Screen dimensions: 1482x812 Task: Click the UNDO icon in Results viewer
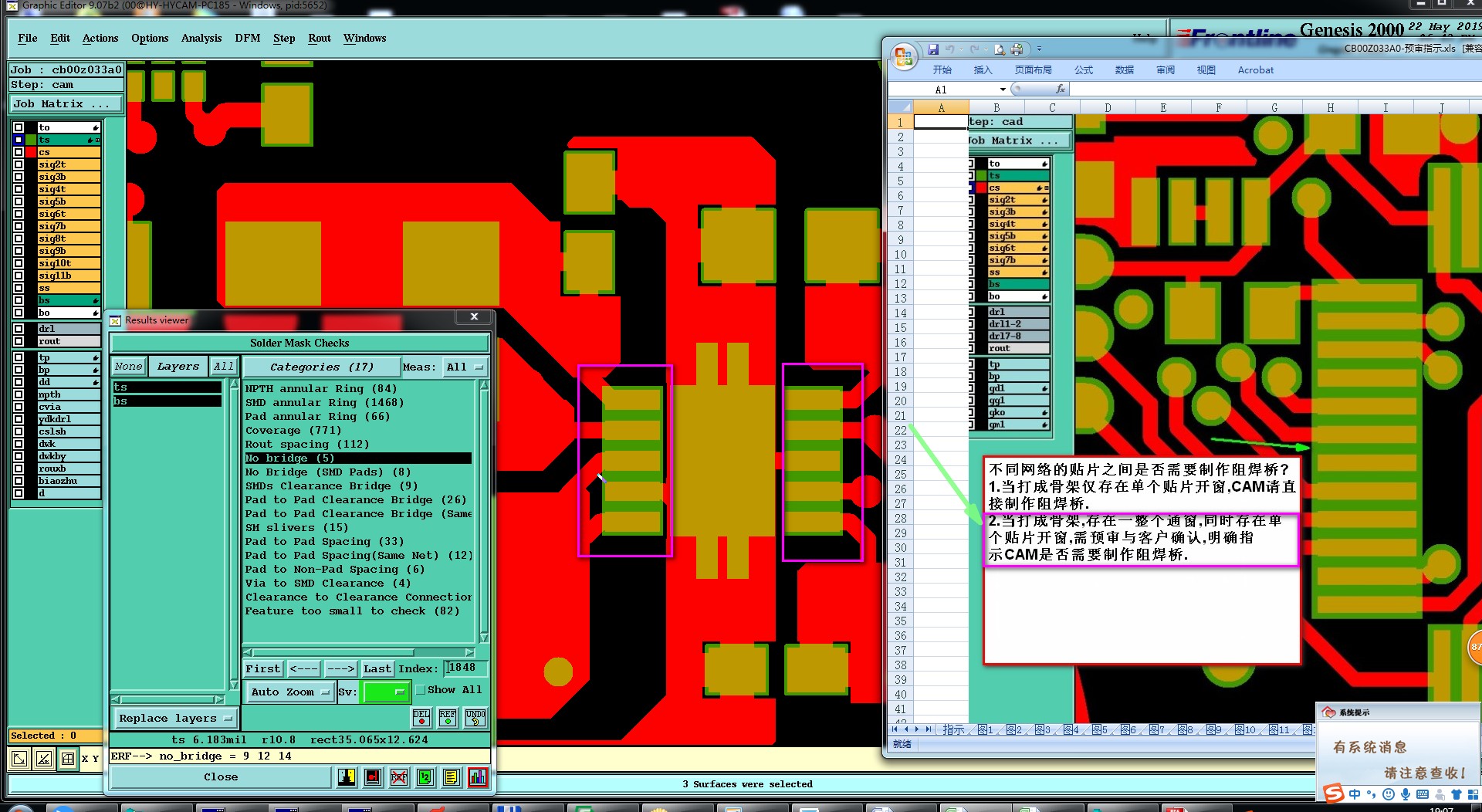click(x=475, y=718)
